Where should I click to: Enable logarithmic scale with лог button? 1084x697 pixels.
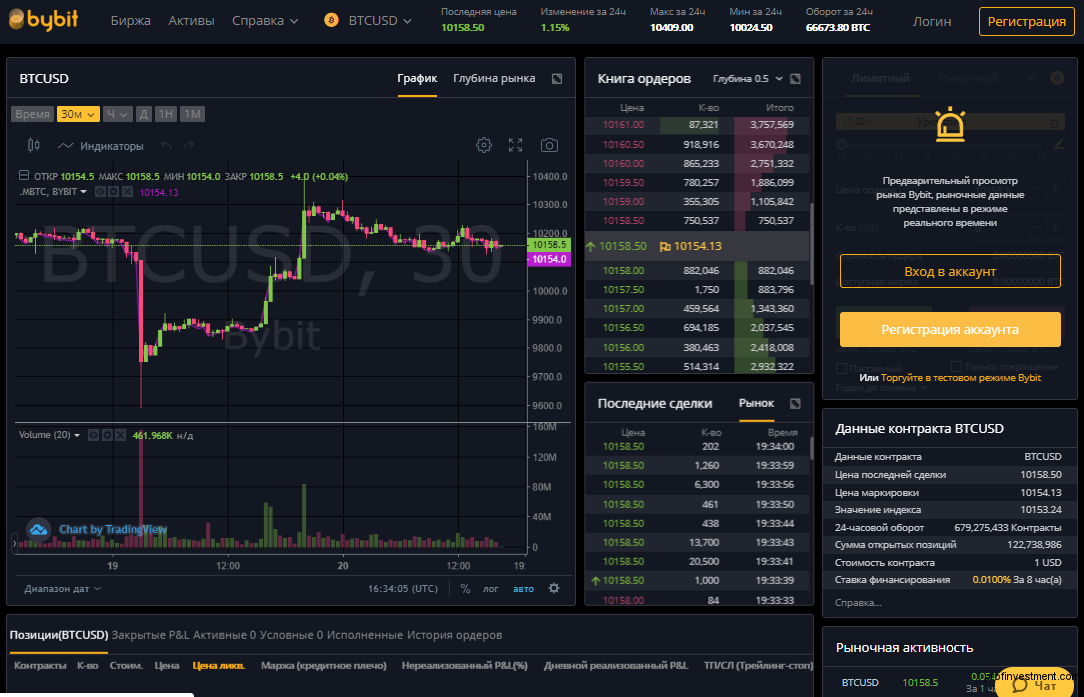491,588
